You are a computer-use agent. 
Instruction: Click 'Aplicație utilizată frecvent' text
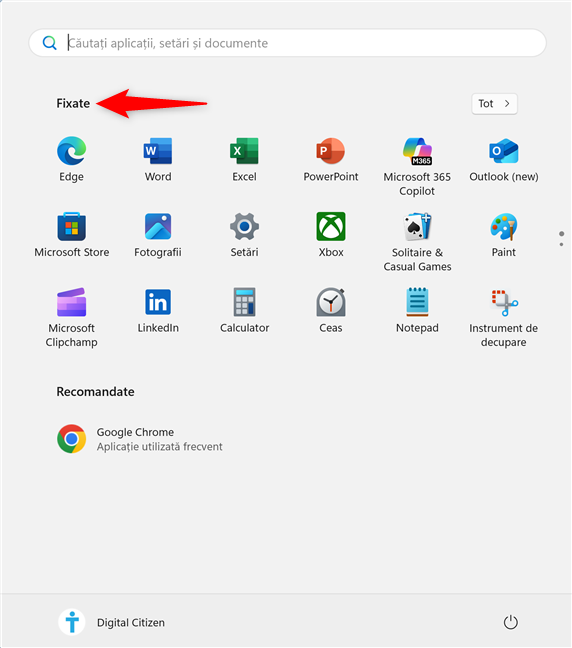click(160, 447)
